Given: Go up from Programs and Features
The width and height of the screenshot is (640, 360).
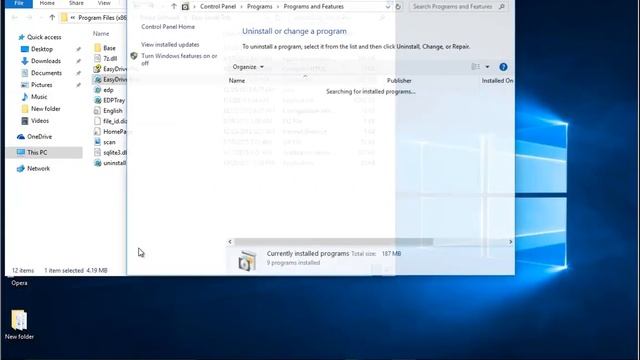Looking at the screenshot, I should (x=174, y=7).
